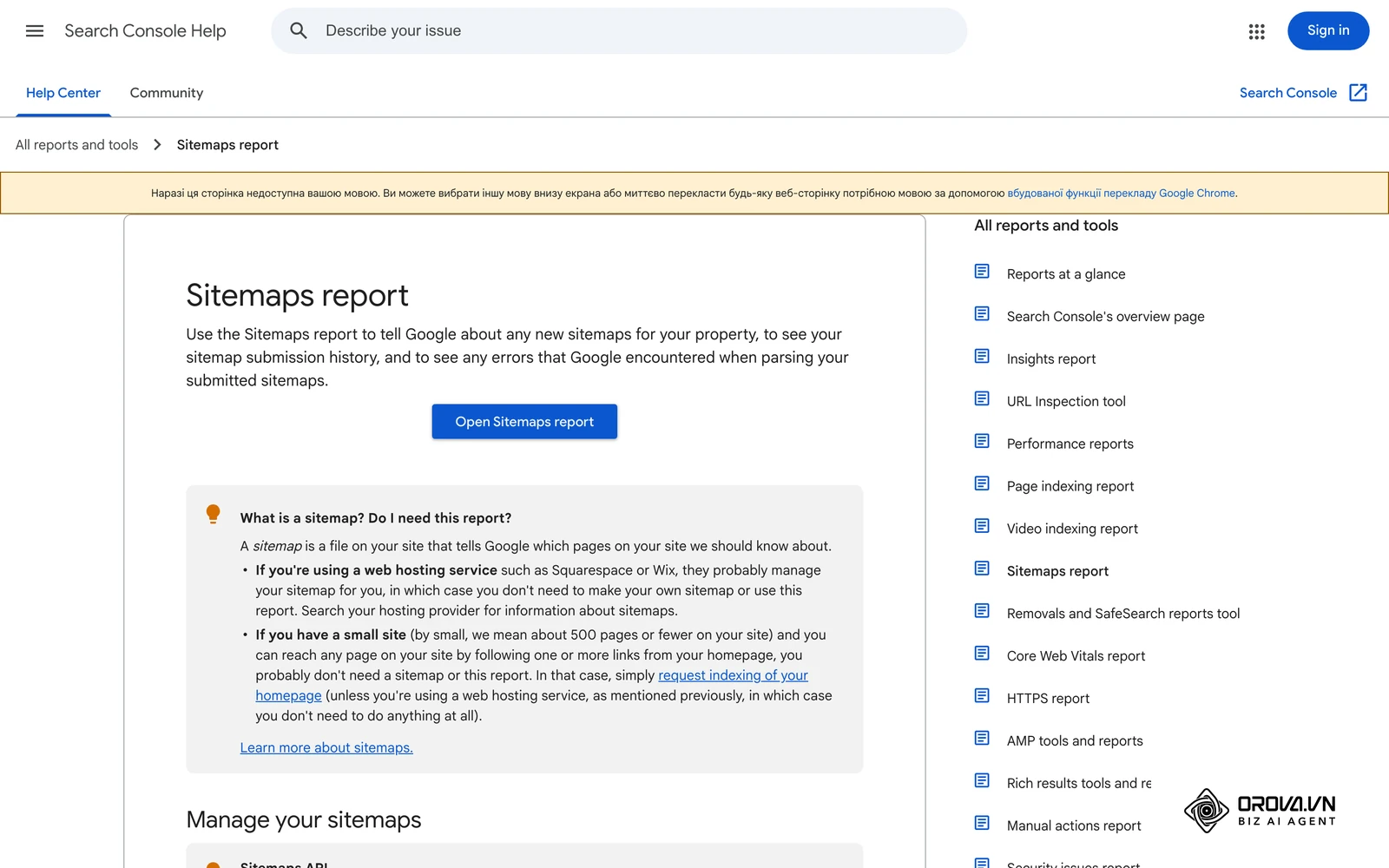Screen dimensions: 1389x868
Task: Click the document icon beside Manual actions report
Action: click(982, 824)
